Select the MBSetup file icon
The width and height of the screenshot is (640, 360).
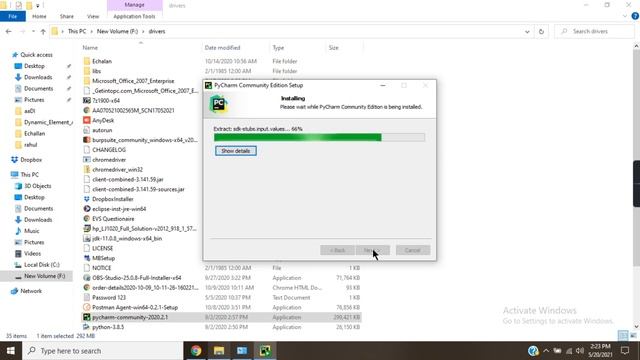click(x=87, y=258)
